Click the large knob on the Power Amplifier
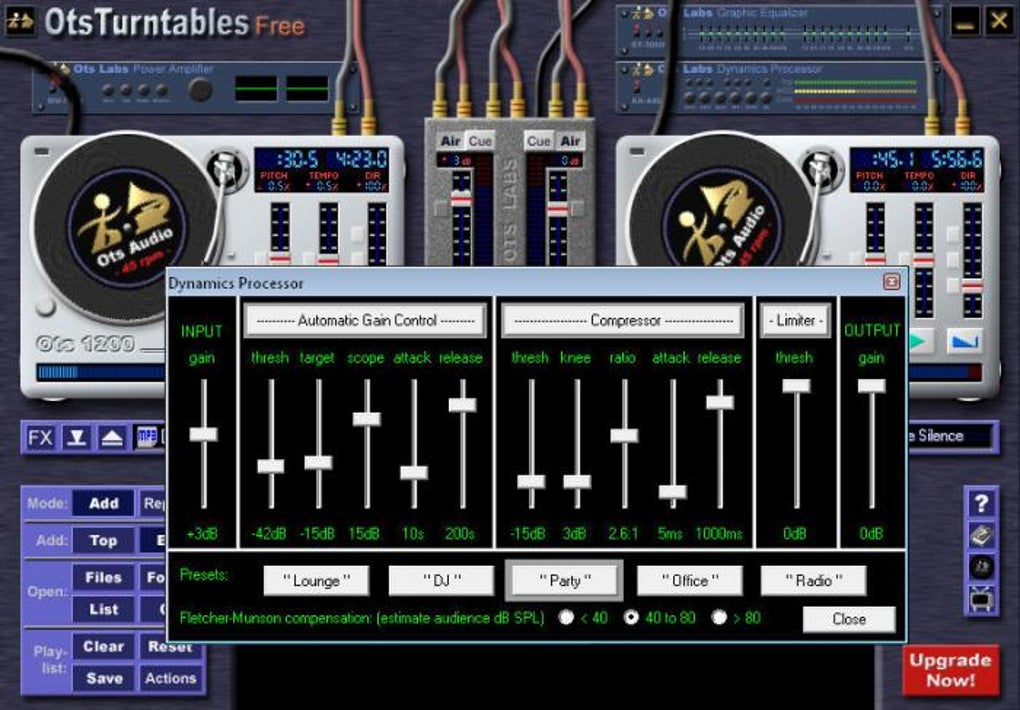This screenshot has height=710, width=1020. (200, 90)
